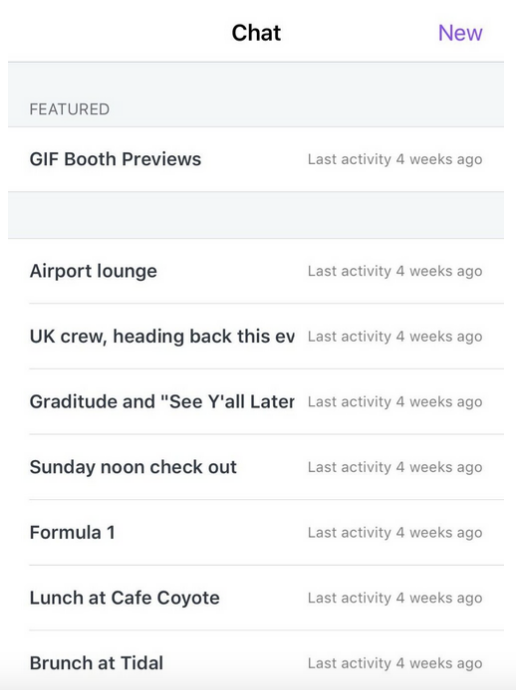Click the empty gray divider above Airport lounge

pos(256,215)
